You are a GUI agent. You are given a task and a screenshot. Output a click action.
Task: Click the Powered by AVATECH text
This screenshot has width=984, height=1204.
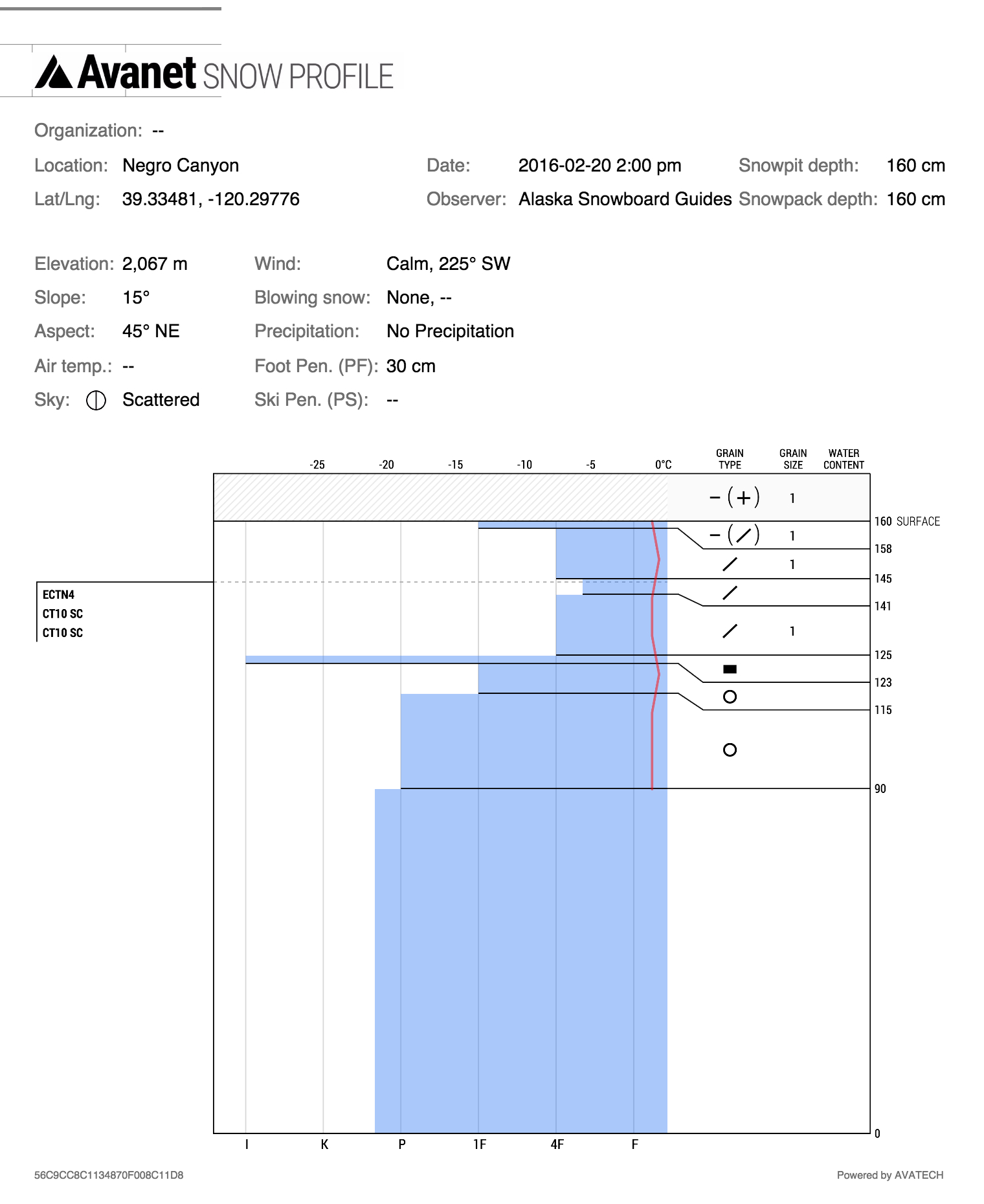pyautogui.click(x=889, y=1175)
